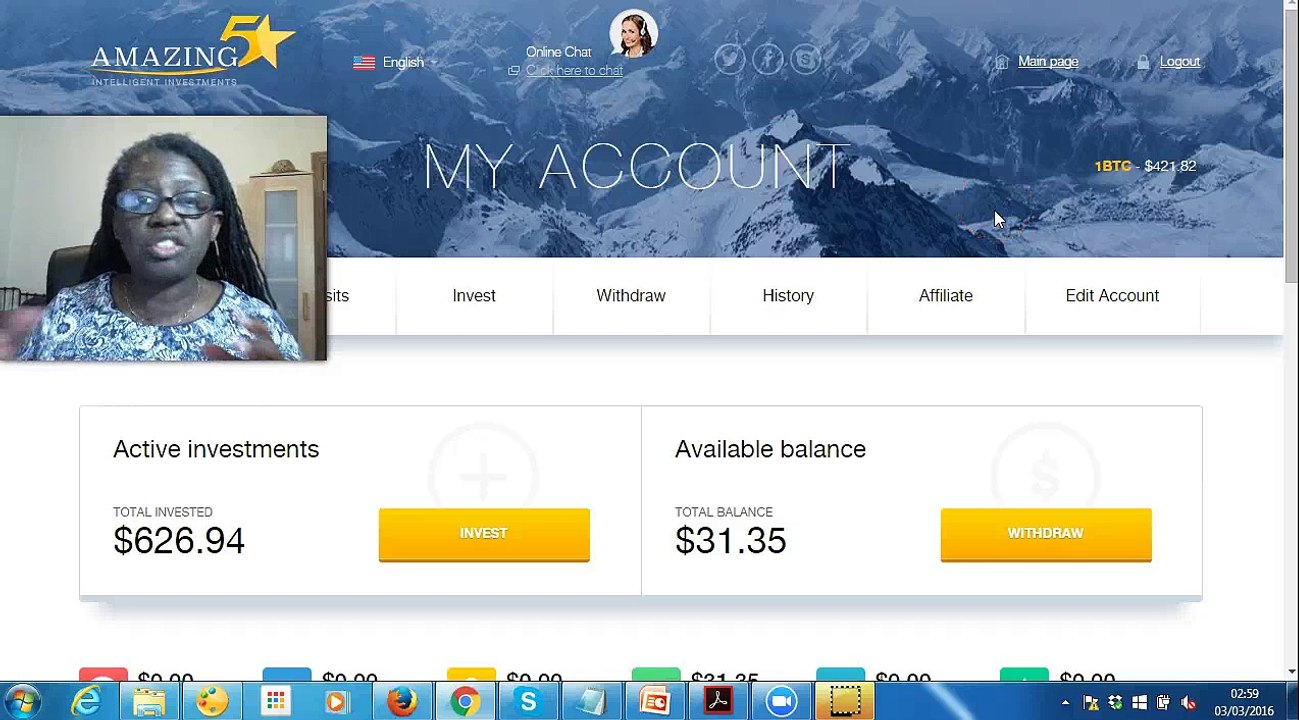Follow the Click here to chat link
Image resolution: width=1299 pixels, height=720 pixels.
574,71
